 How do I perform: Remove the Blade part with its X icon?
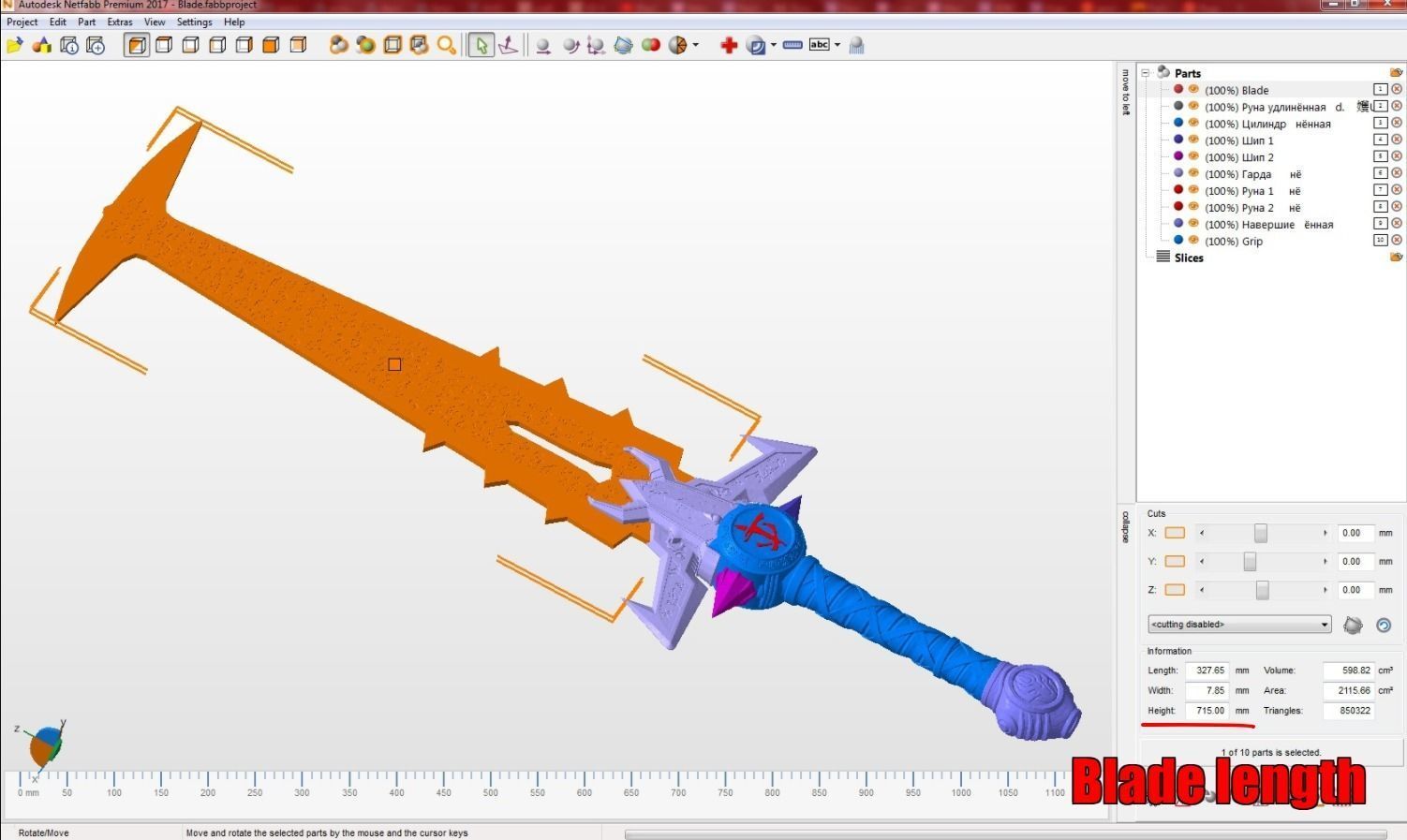click(x=1397, y=90)
